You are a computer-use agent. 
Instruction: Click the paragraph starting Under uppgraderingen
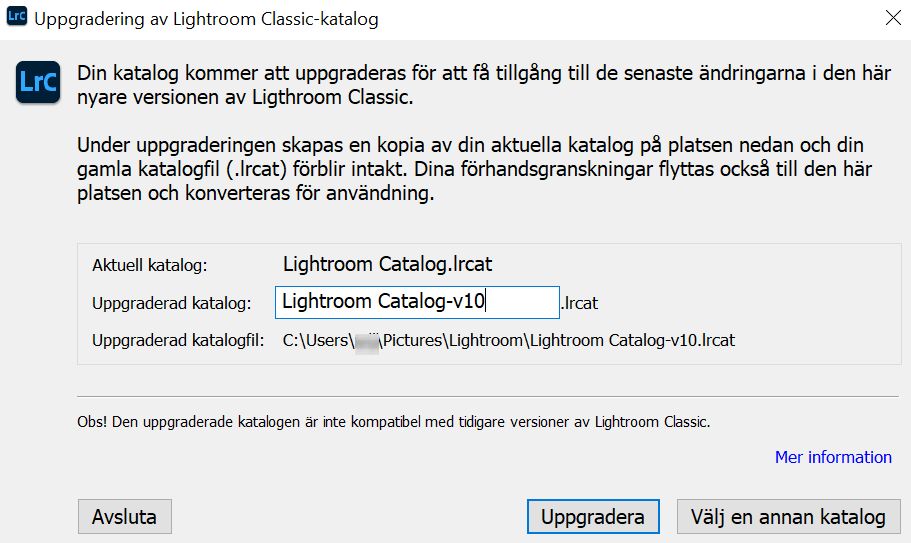pyautogui.click(x=470, y=170)
